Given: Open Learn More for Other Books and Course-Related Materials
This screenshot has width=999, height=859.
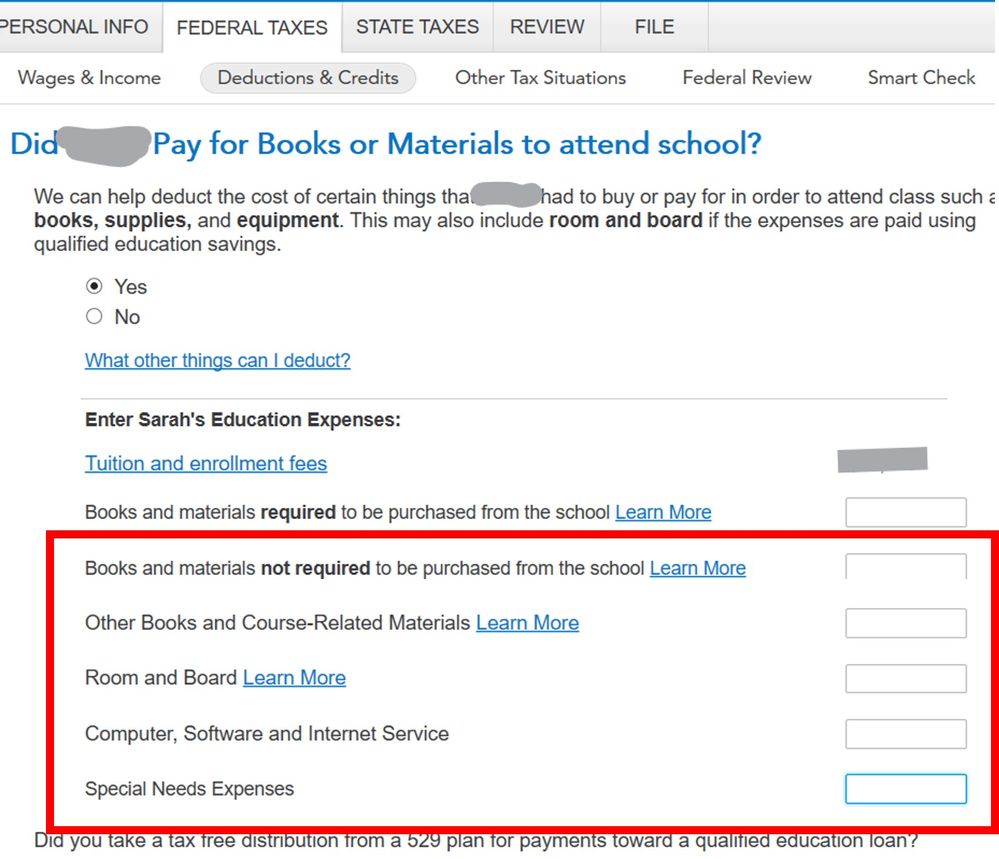Looking at the screenshot, I should click(527, 623).
